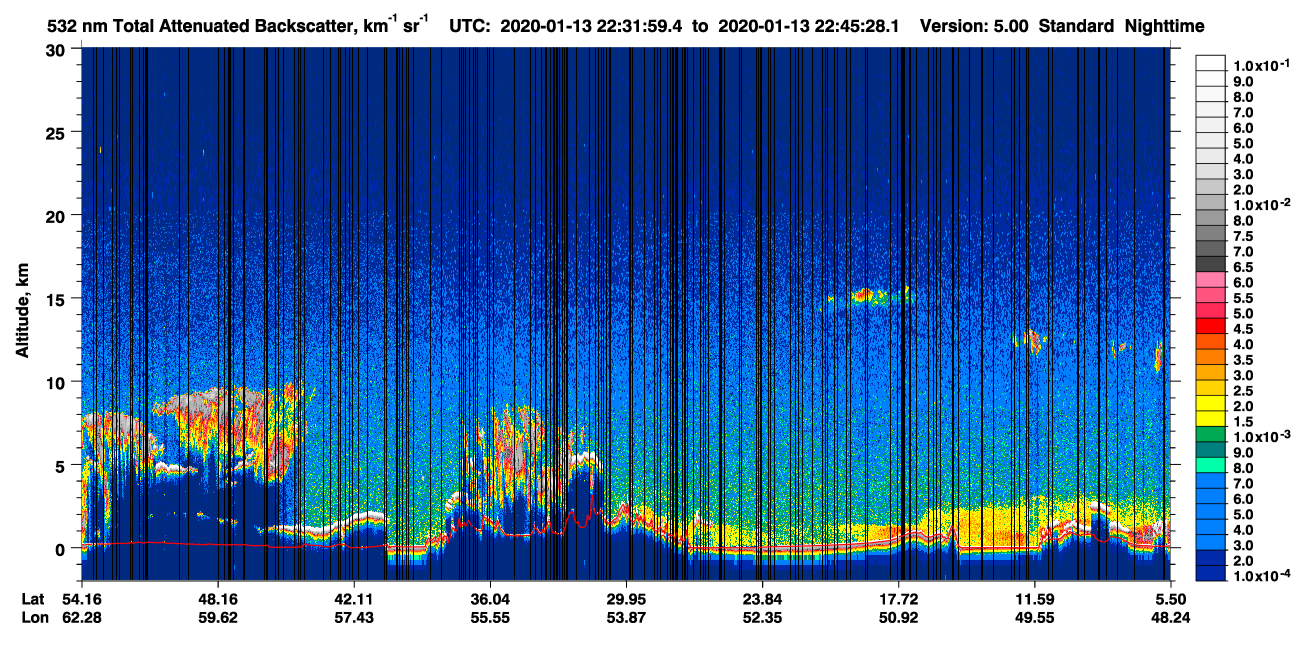Click the longitude value 52.35
1300x667 pixels.
point(762,618)
